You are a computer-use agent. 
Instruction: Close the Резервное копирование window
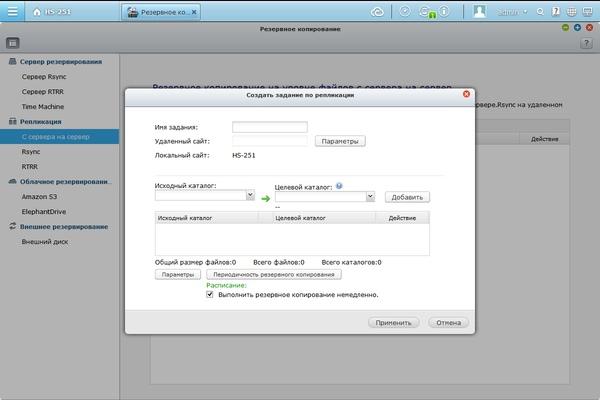coord(589,28)
